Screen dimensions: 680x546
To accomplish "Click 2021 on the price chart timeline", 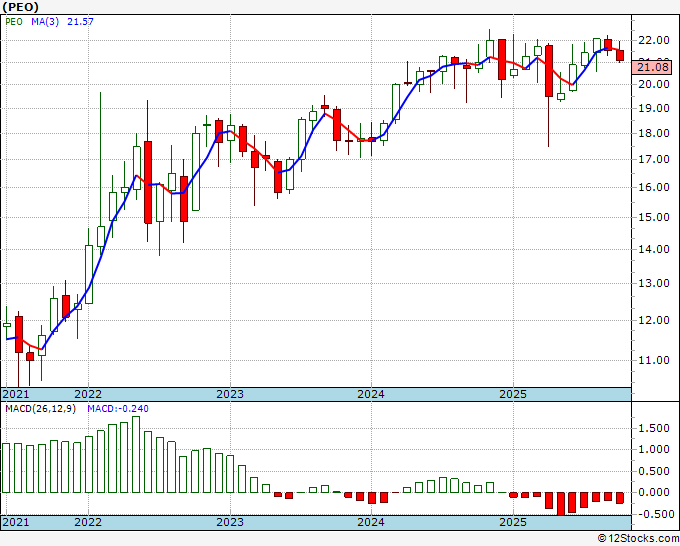I will (16, 394).
